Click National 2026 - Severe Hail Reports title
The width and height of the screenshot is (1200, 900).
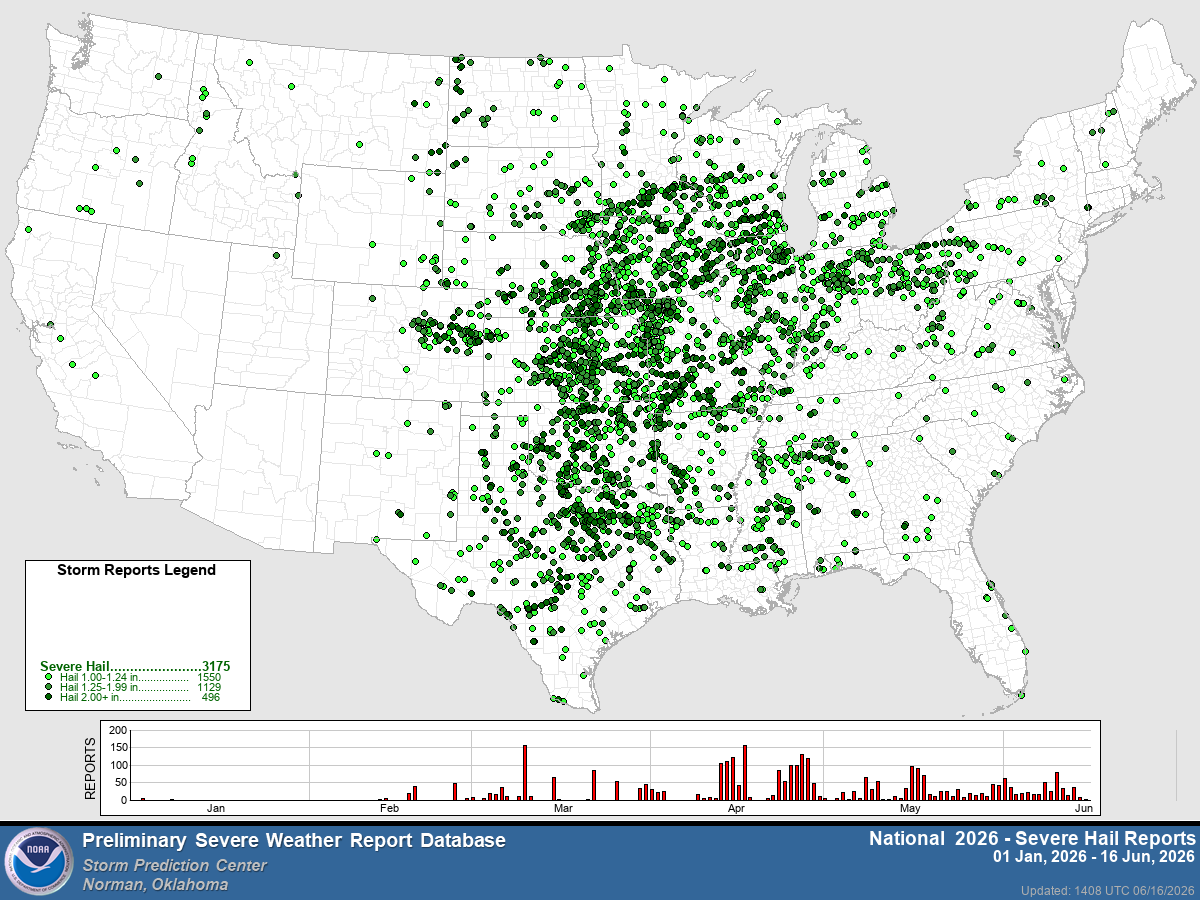[1031, 837]
